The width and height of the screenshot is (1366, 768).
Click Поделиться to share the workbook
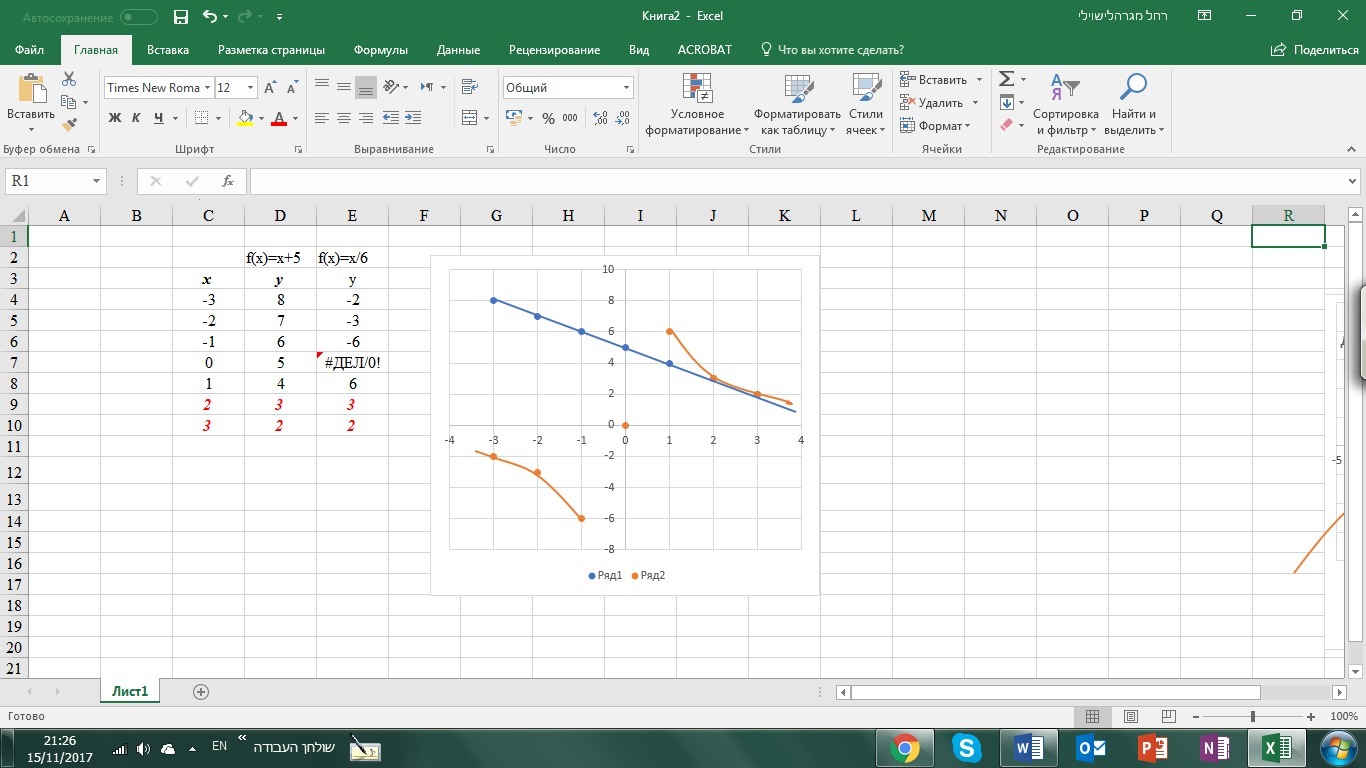tap(1314, 50)
